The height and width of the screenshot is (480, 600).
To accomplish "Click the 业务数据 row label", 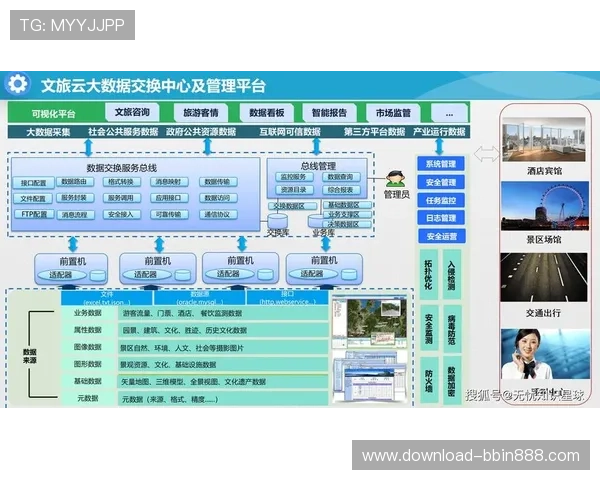I will click(x=88, y=313).
